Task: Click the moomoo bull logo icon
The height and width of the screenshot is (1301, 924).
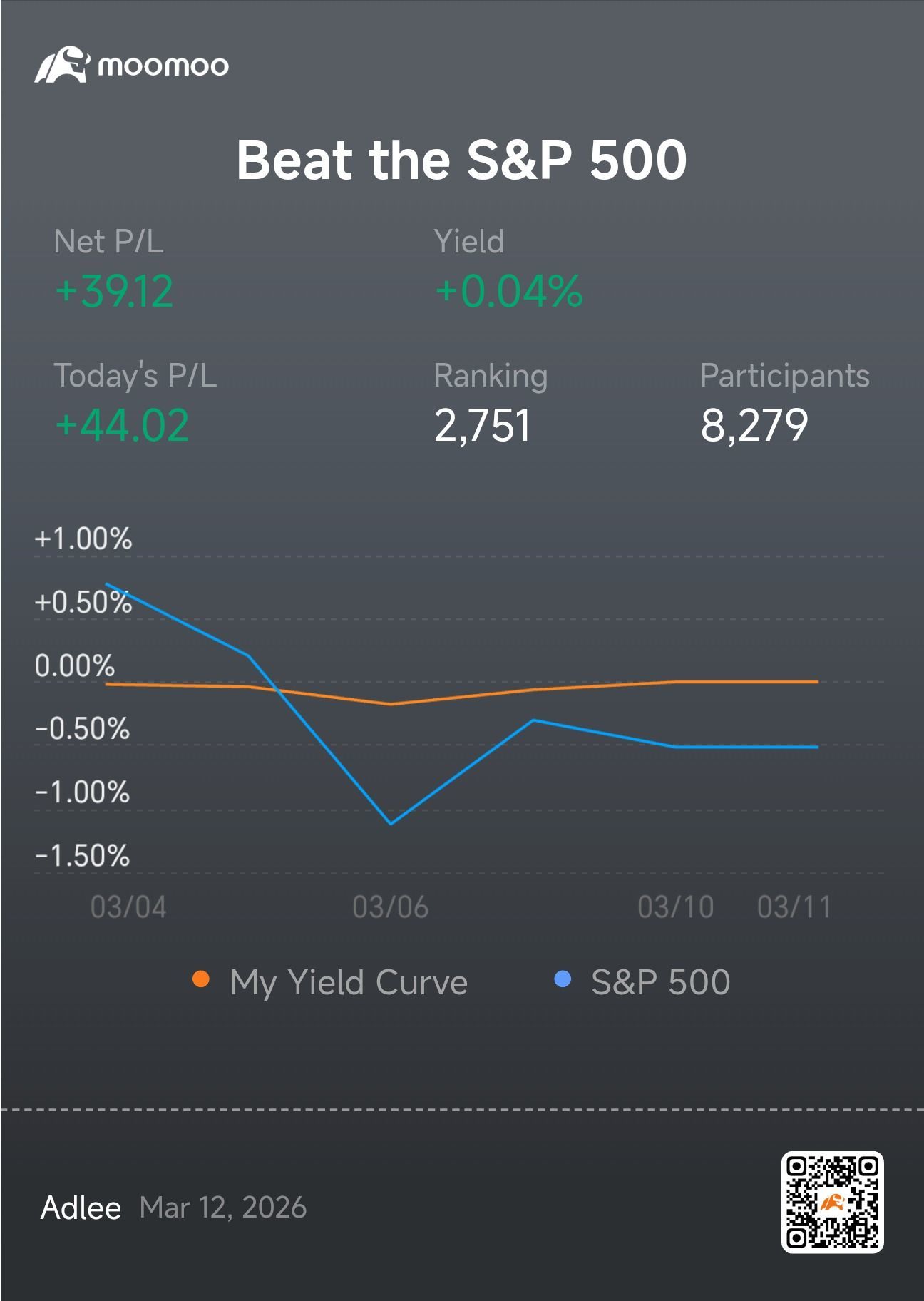Action: 63,65
